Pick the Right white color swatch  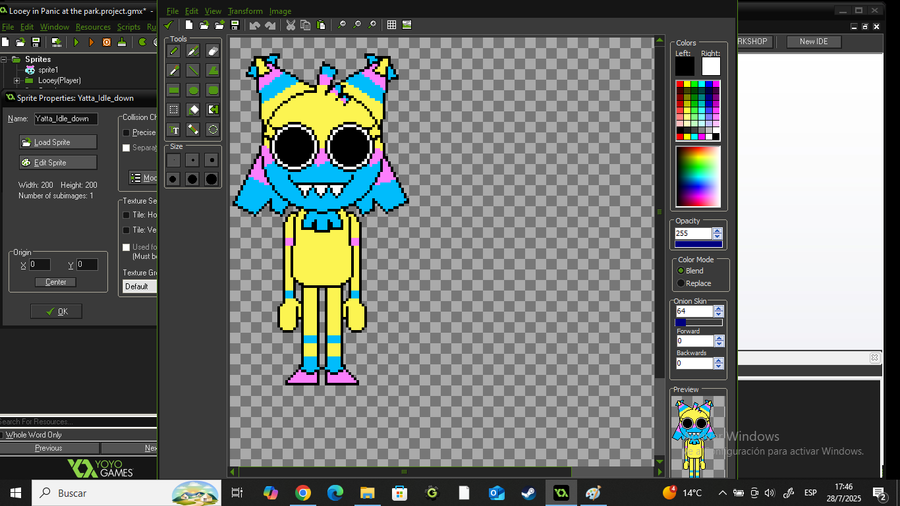pyautogui.click(x=711, y=67)
